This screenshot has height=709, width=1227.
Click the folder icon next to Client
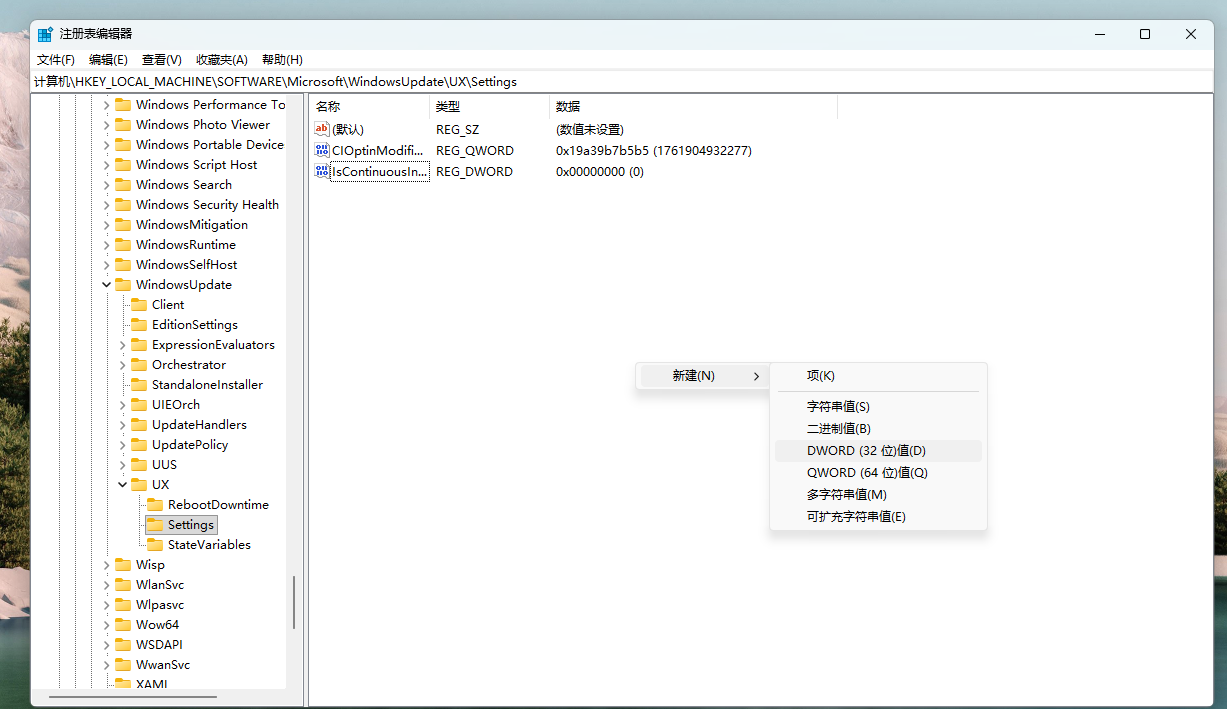[x=139, y=305]
